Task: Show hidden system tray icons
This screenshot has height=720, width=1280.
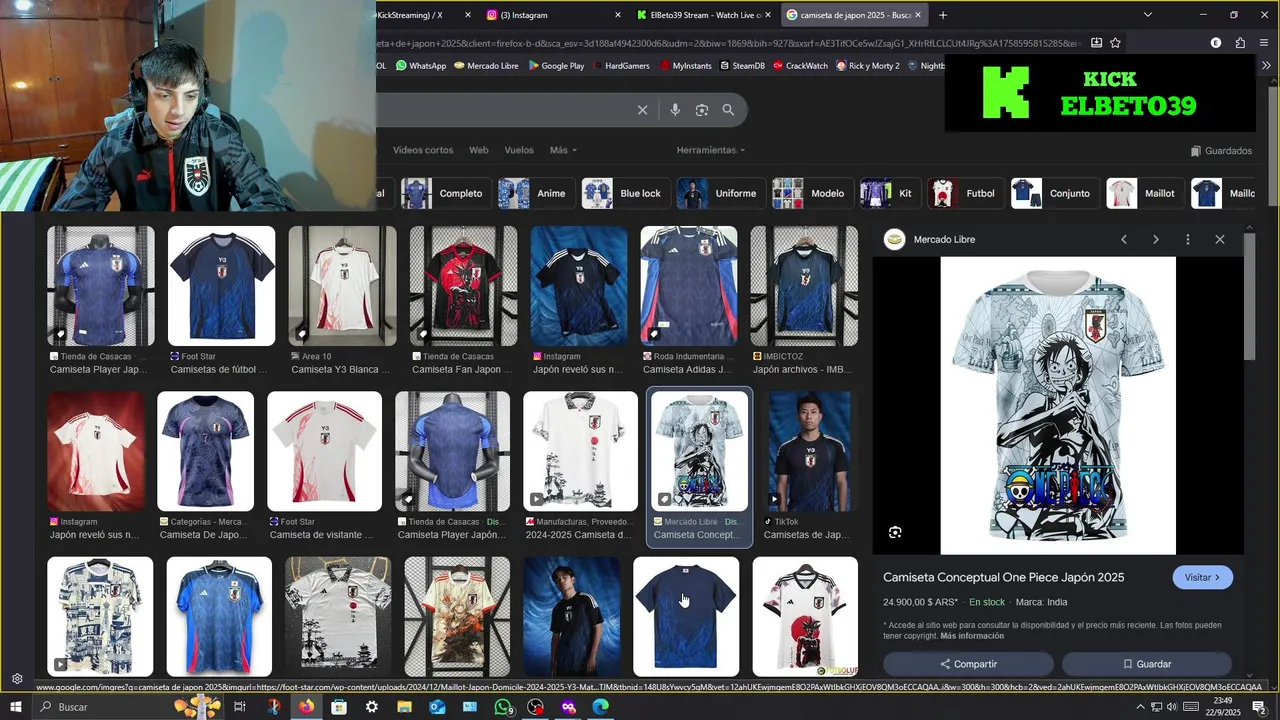Action: (x=1140, y=707)
